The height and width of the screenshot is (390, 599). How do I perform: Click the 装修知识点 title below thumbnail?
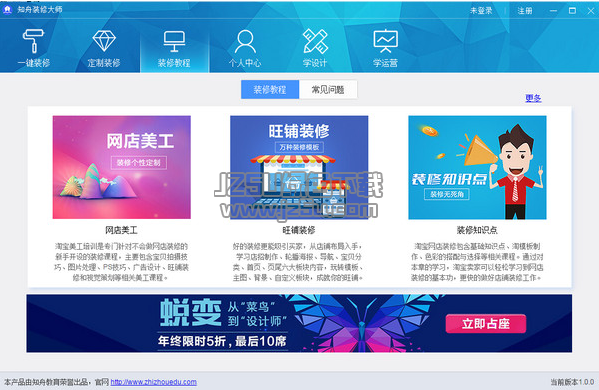point(477,230)
